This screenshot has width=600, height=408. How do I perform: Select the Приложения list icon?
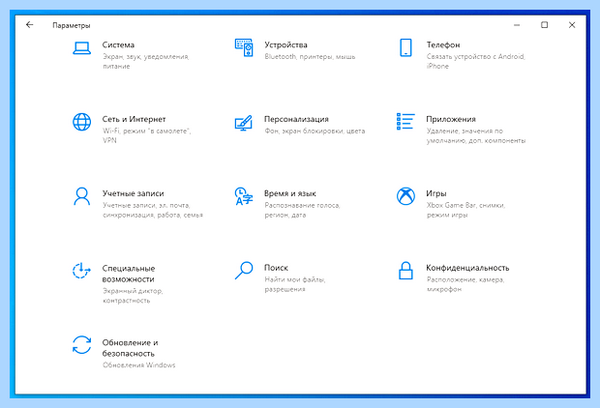[x=406, y=121]
